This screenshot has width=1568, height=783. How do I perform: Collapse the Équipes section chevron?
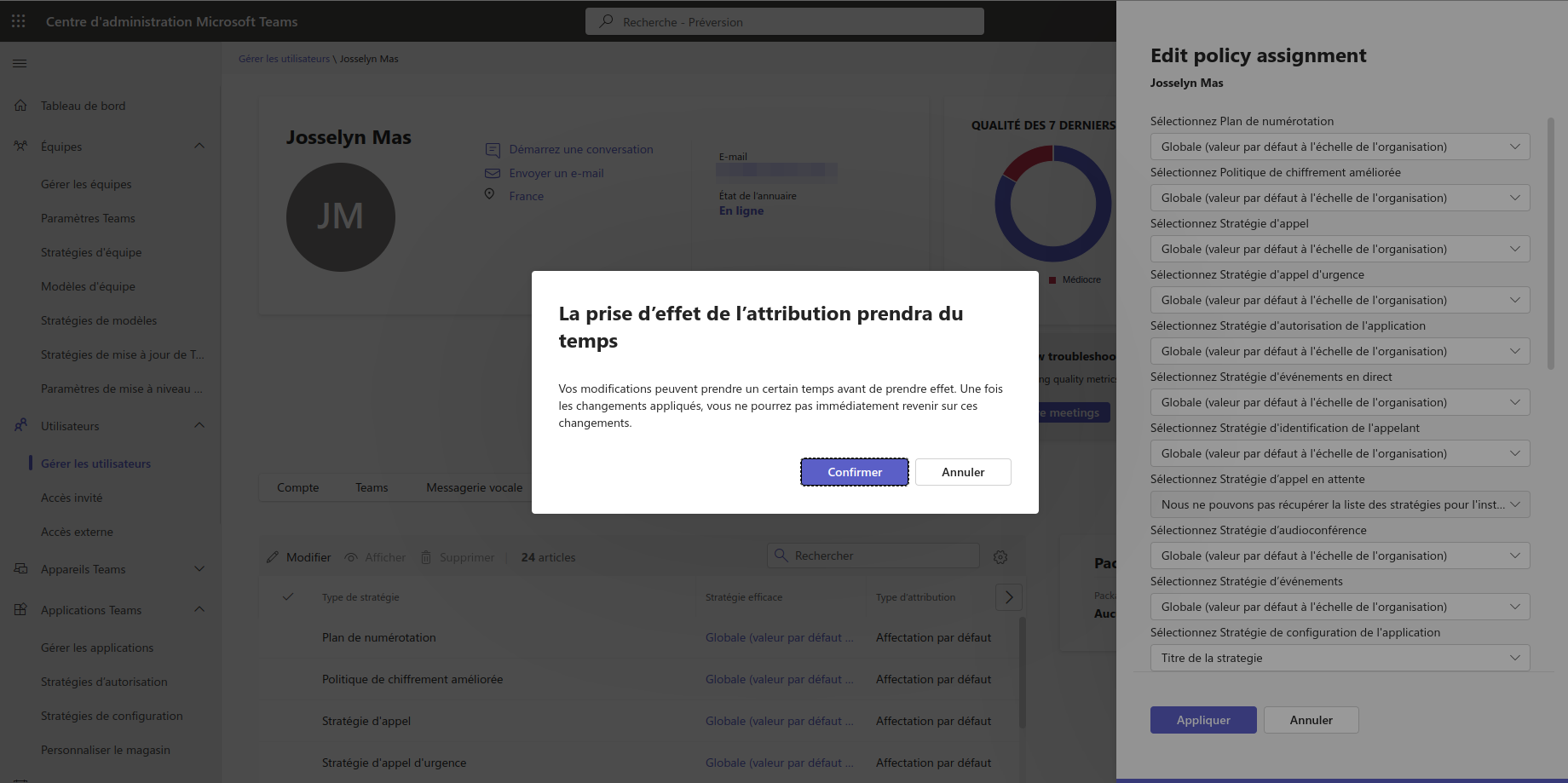click(199, 146)
